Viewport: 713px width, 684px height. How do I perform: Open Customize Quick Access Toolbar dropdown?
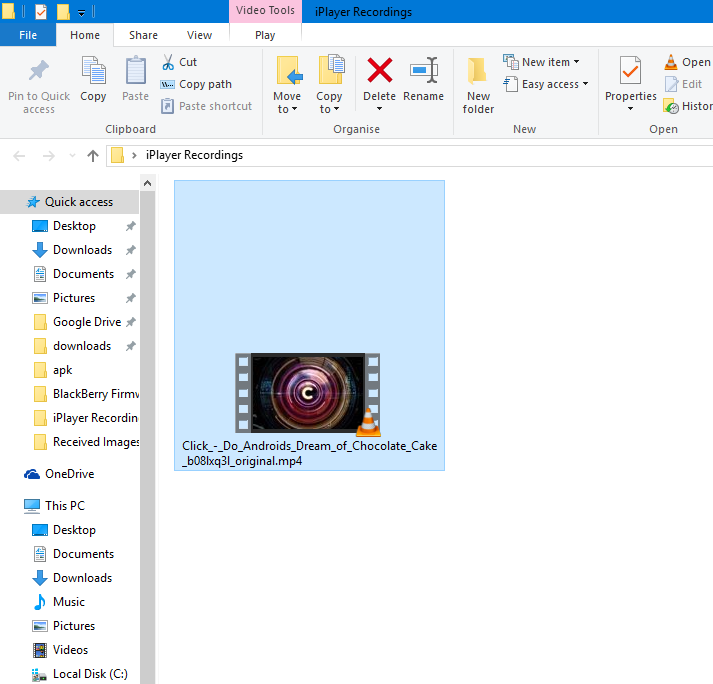pyautogui.click(x=81, y=13)
